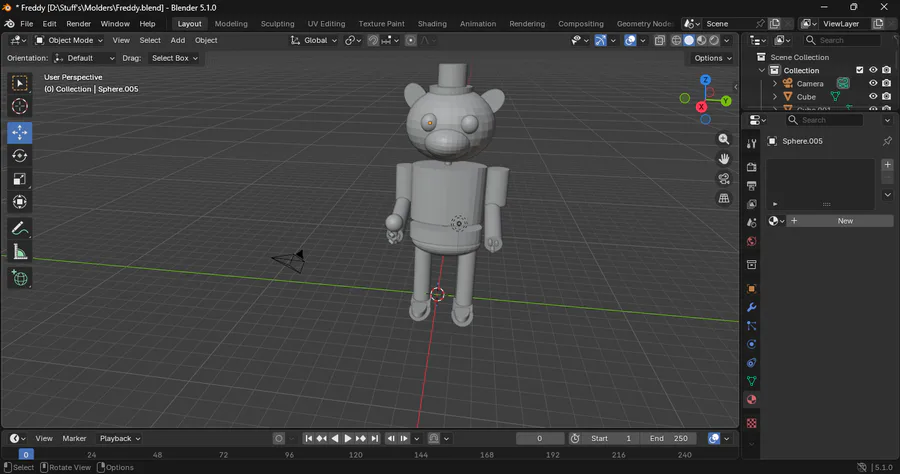Collapse the Collection in outliner
The image size is (900, 474).
point(762,70)
